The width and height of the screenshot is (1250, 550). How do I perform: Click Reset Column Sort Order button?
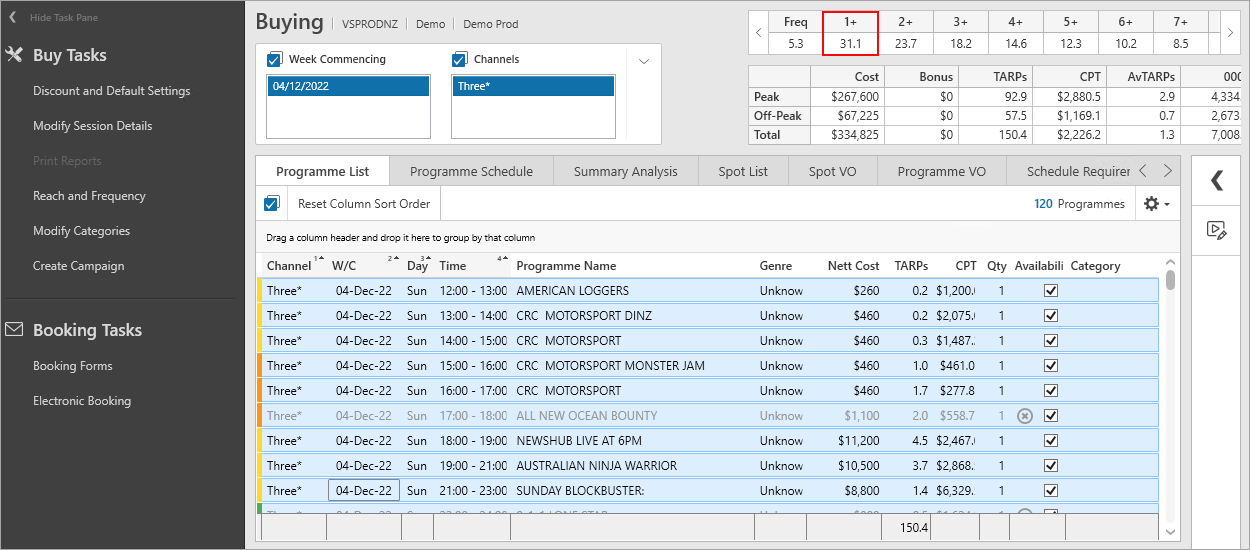click(364, 204)
